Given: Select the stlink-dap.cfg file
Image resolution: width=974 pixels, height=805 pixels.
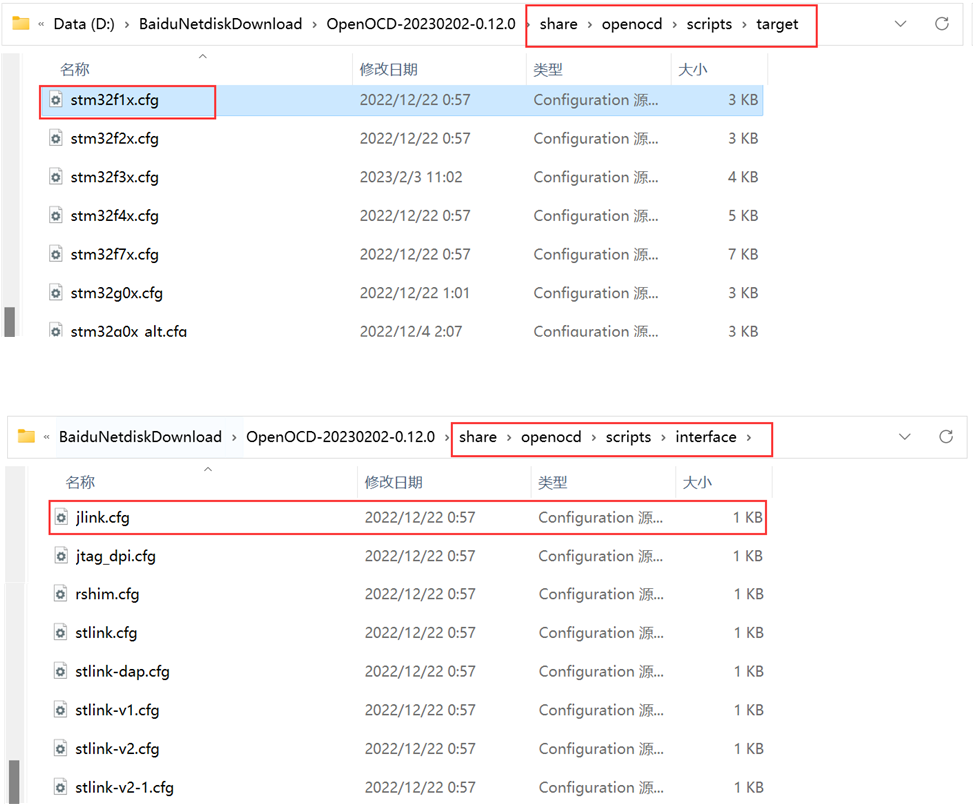Looking at the screenshot, I should click(122, 672).
